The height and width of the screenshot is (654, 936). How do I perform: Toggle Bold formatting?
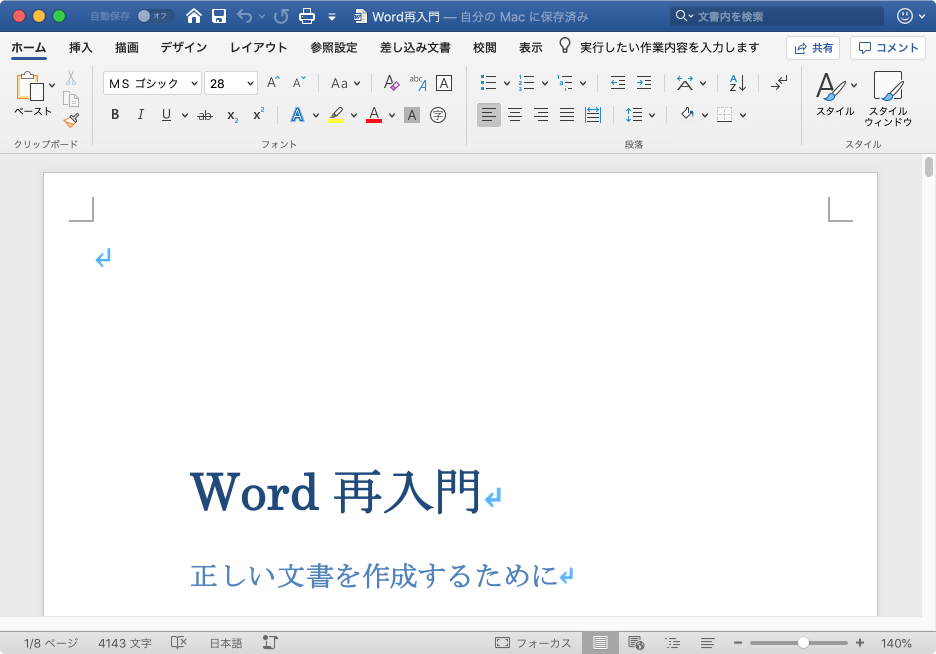click(115, 115)
